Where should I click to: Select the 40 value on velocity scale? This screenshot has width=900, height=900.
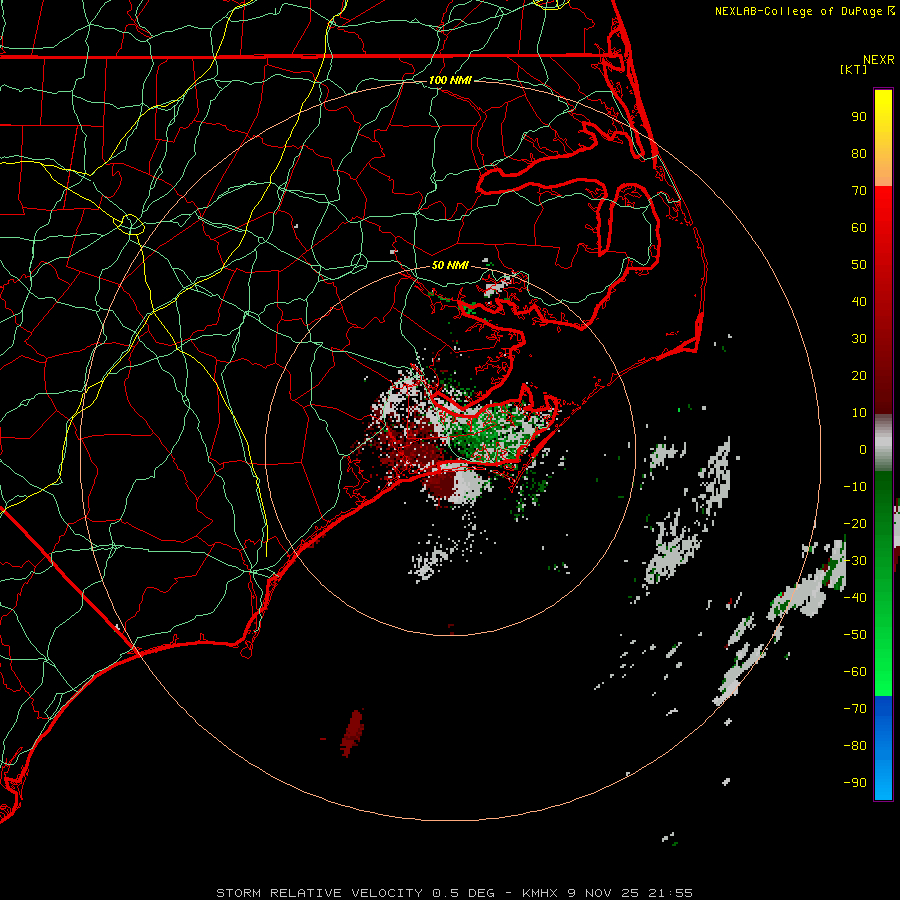click(x=859, y=301)
